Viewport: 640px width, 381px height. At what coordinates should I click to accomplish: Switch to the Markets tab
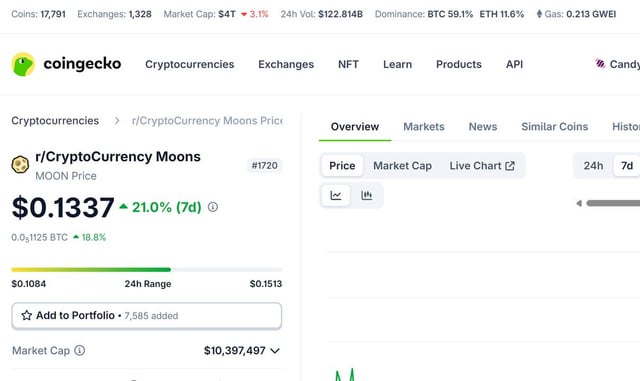click(424, 127)
